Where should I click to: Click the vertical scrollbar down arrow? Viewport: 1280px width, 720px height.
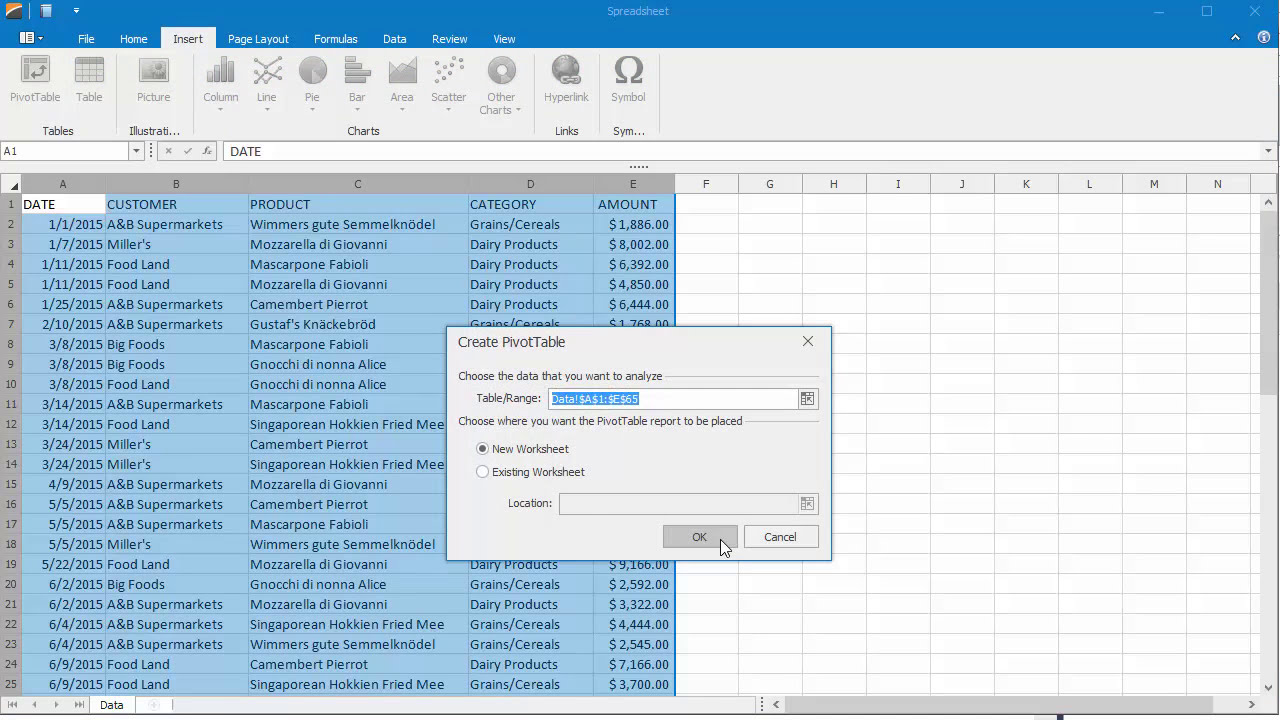click(x=1269, y=687)
